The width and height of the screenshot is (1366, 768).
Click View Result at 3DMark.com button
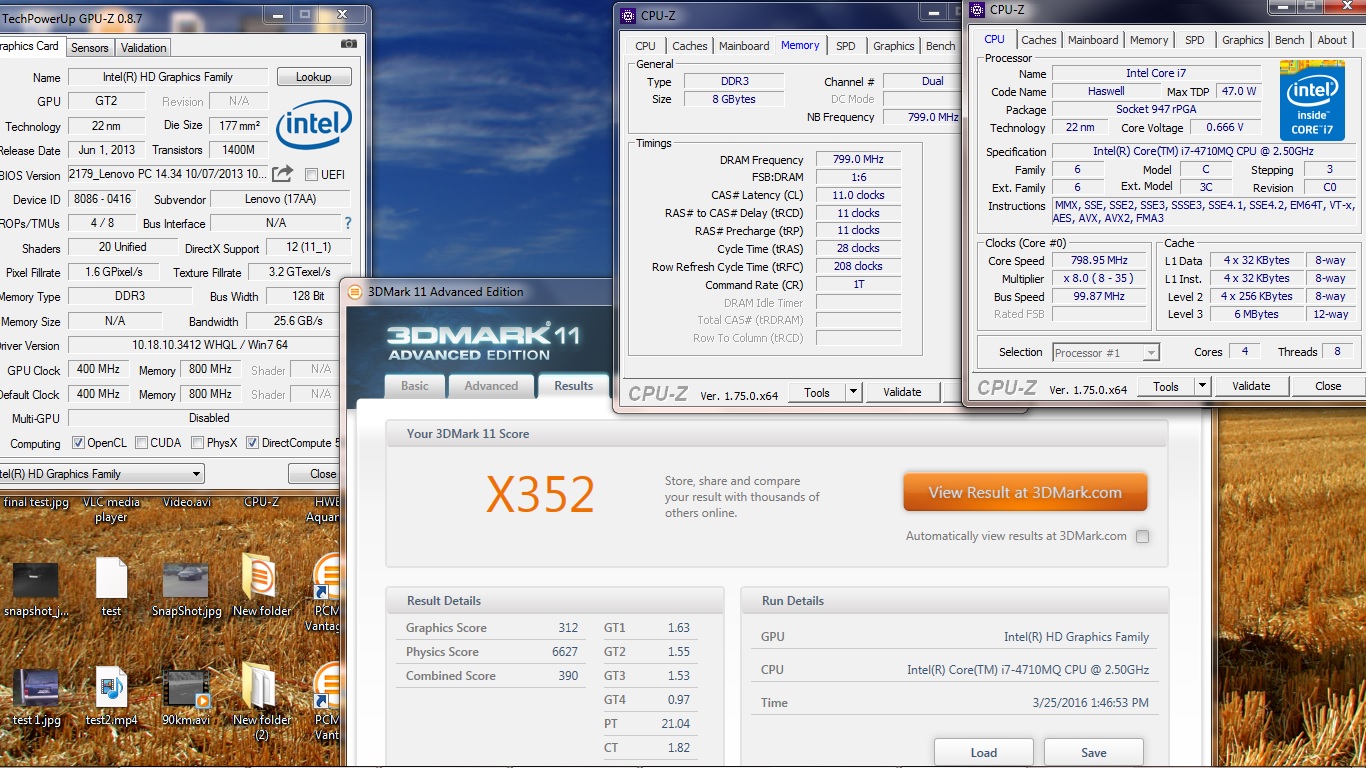(1025, 492)
